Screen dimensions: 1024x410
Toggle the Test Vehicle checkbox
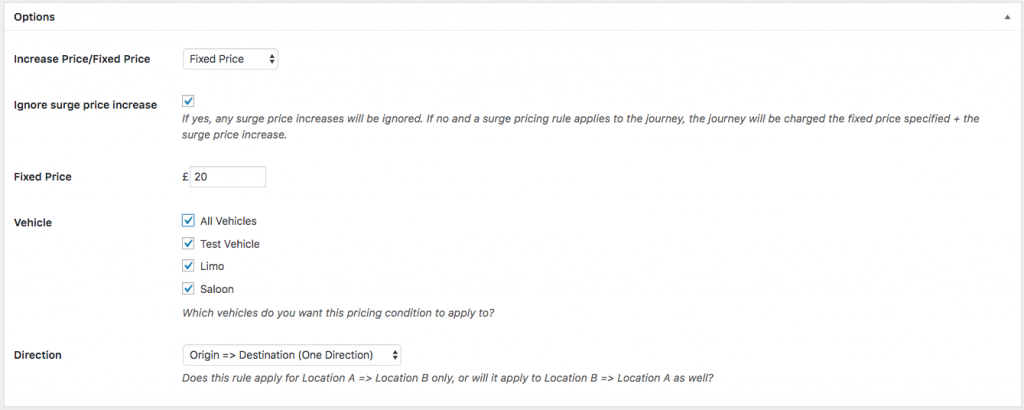pyautogui.click(x=188, y=244)
